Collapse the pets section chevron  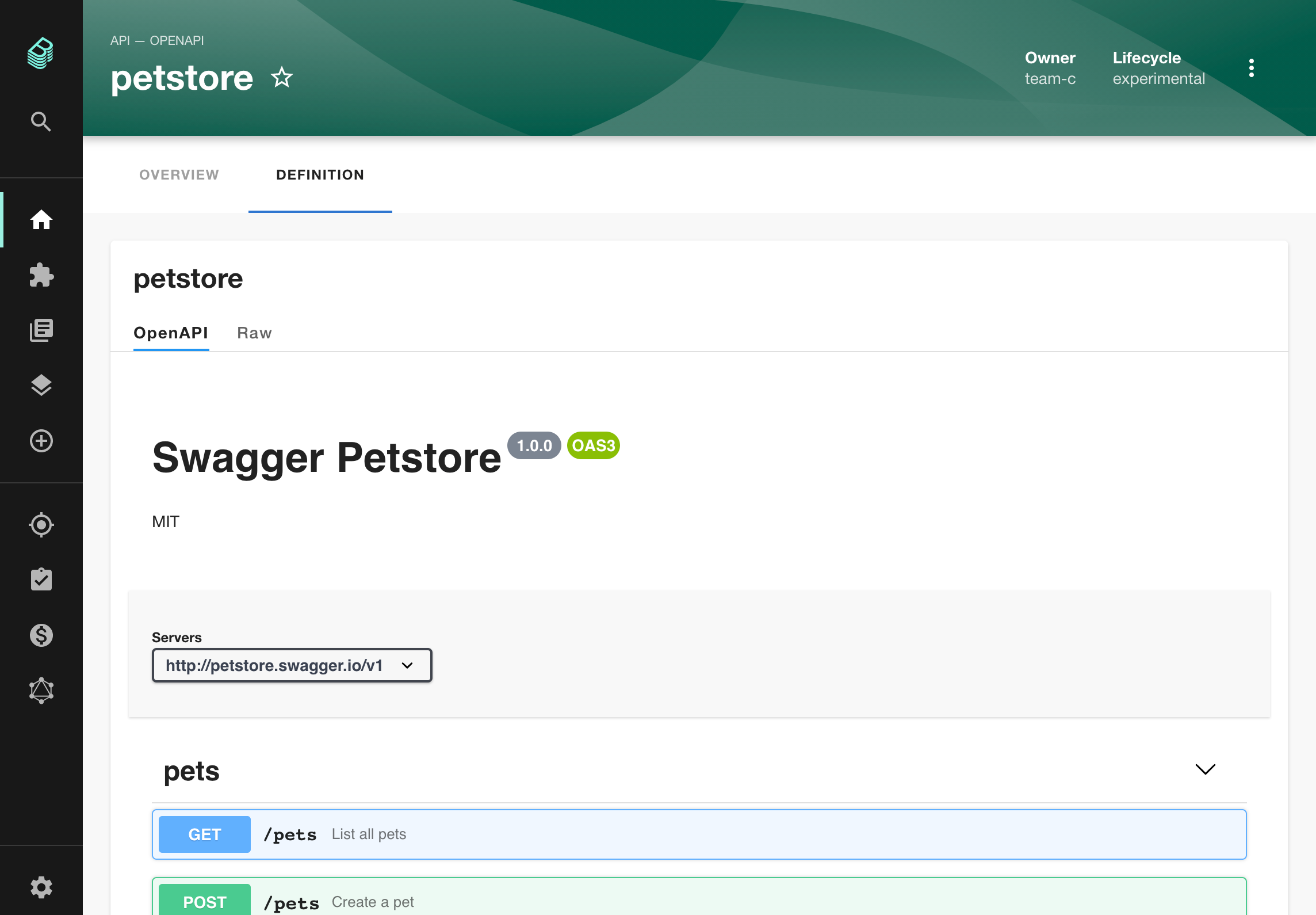click(x=1205, y=769)
